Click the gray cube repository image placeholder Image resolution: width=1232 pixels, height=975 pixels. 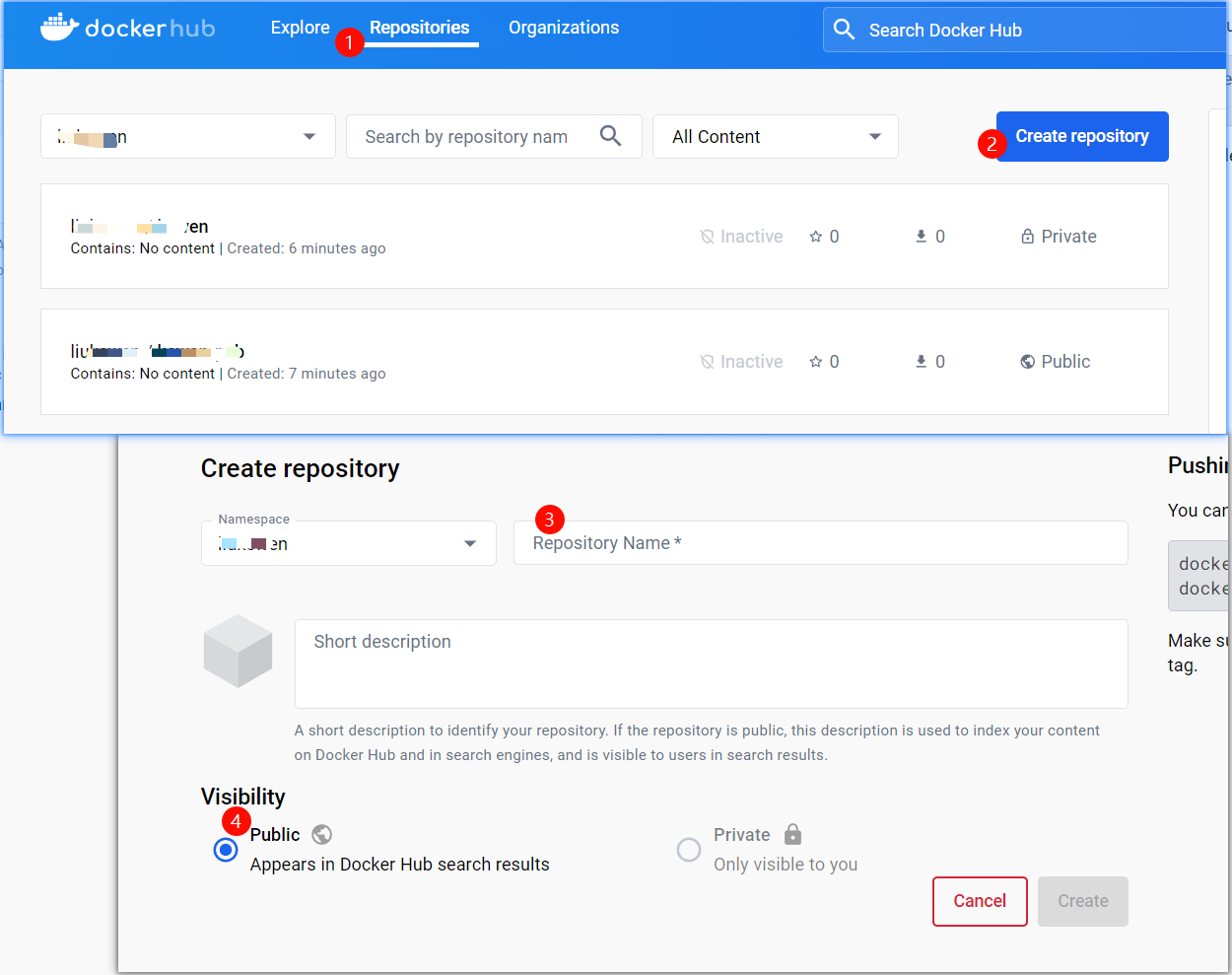coord(238,651)
